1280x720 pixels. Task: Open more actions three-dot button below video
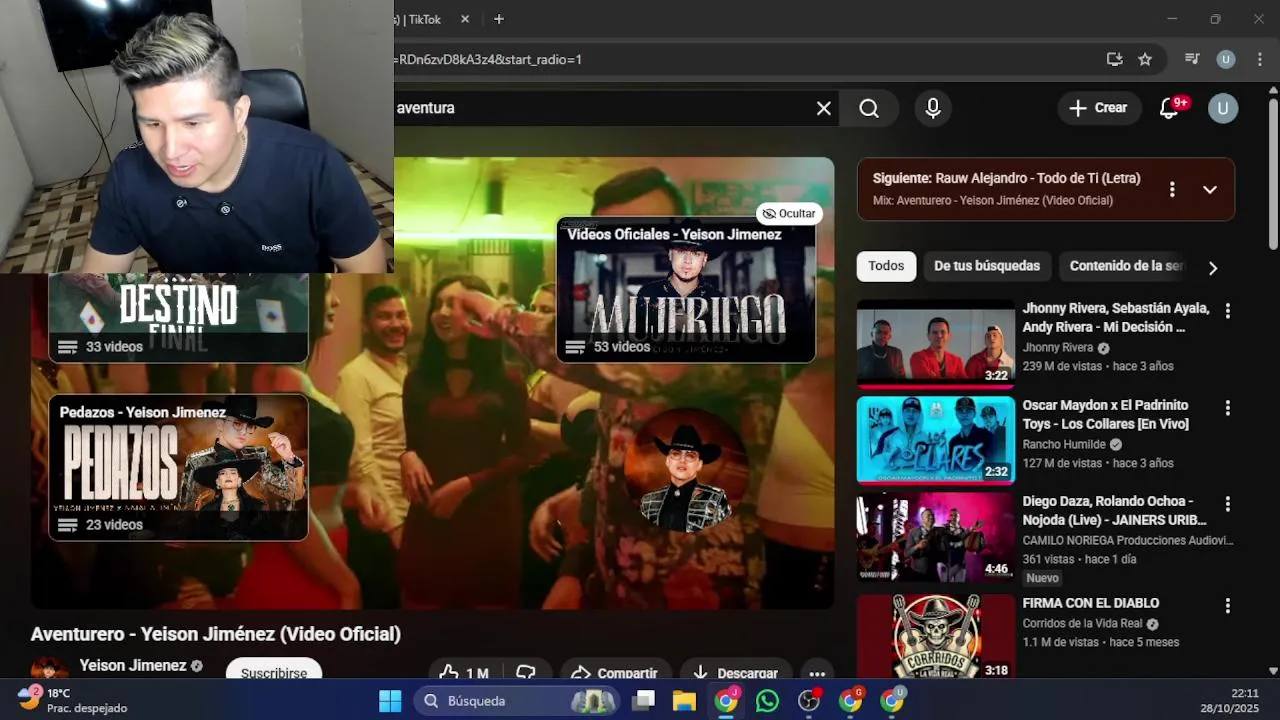(817, 672)
